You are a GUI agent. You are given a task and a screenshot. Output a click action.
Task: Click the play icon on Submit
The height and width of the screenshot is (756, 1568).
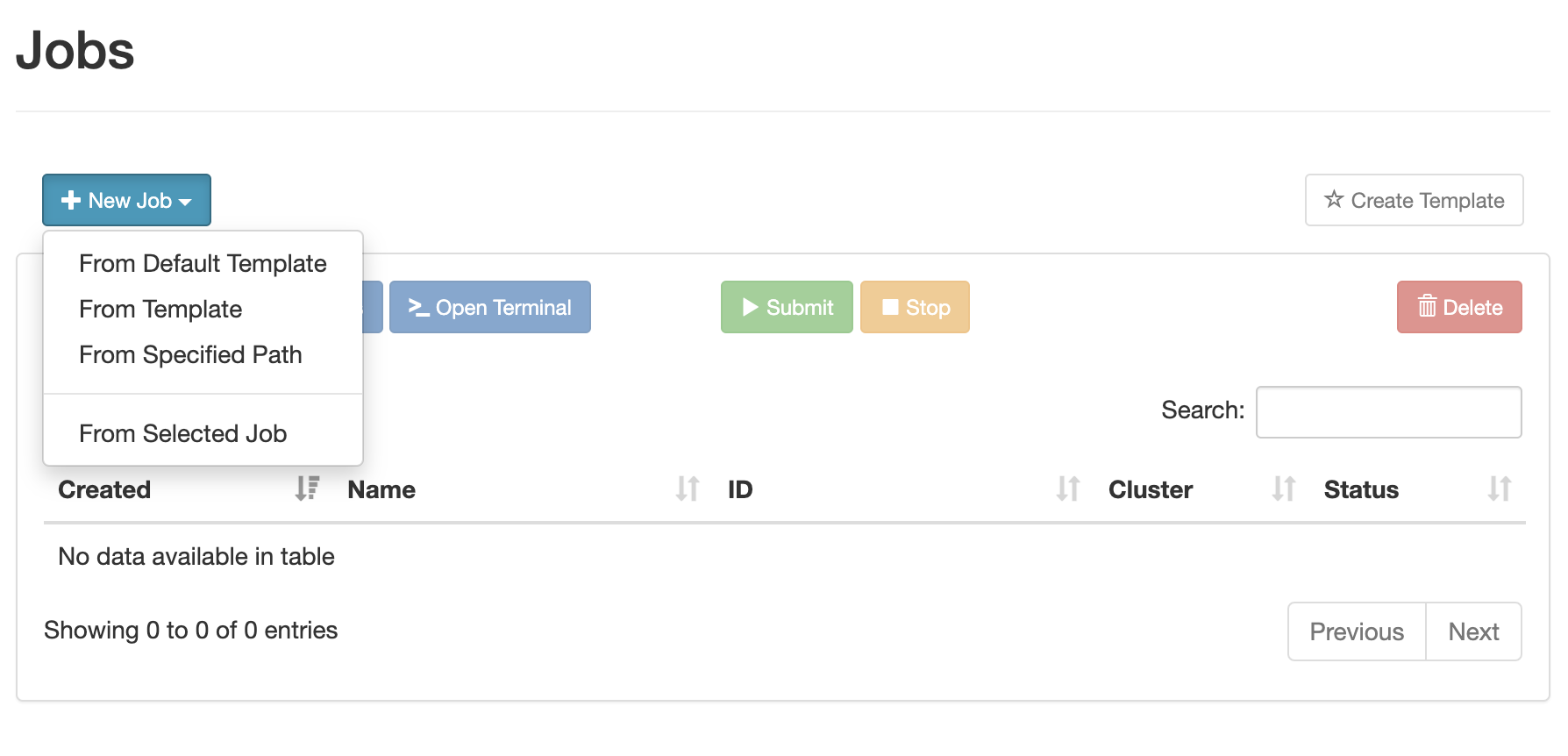[x=750, y=307]
